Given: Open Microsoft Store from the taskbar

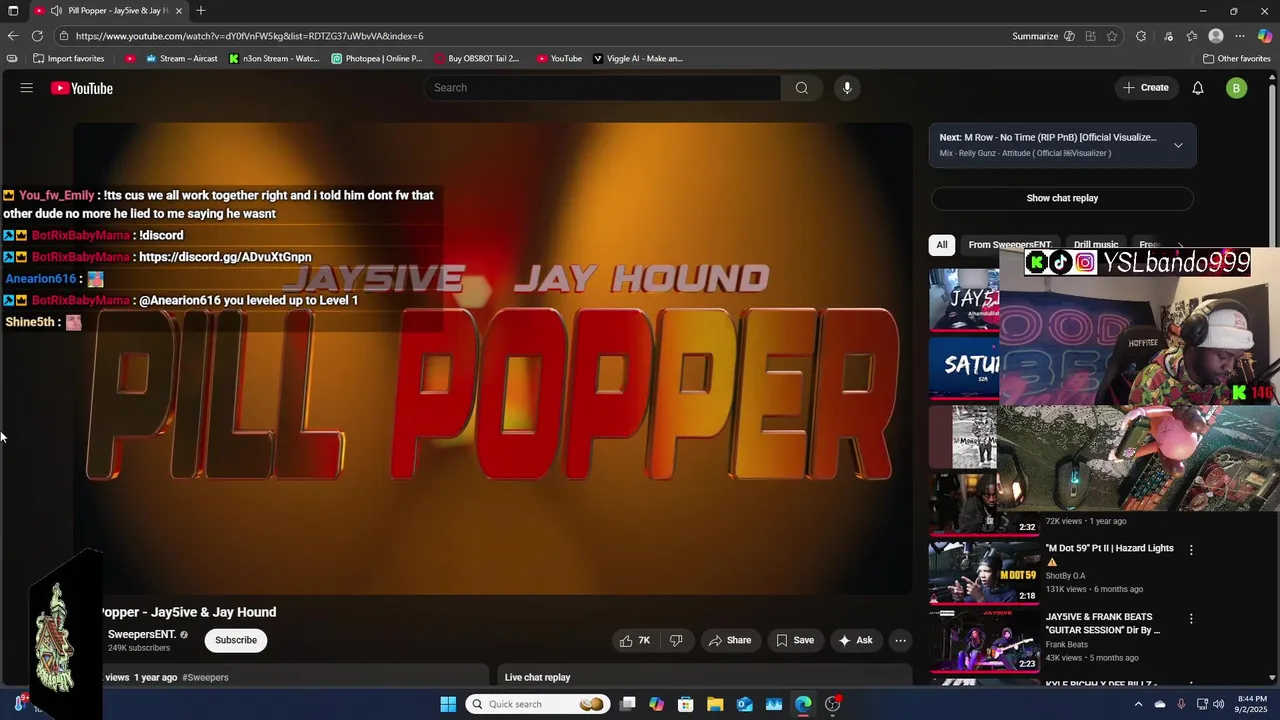Looking at the screenshot, I should click(x=686, y=704).
